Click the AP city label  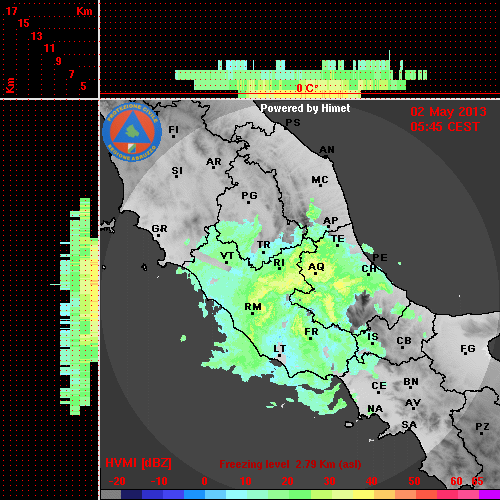(x=331, y=221)
